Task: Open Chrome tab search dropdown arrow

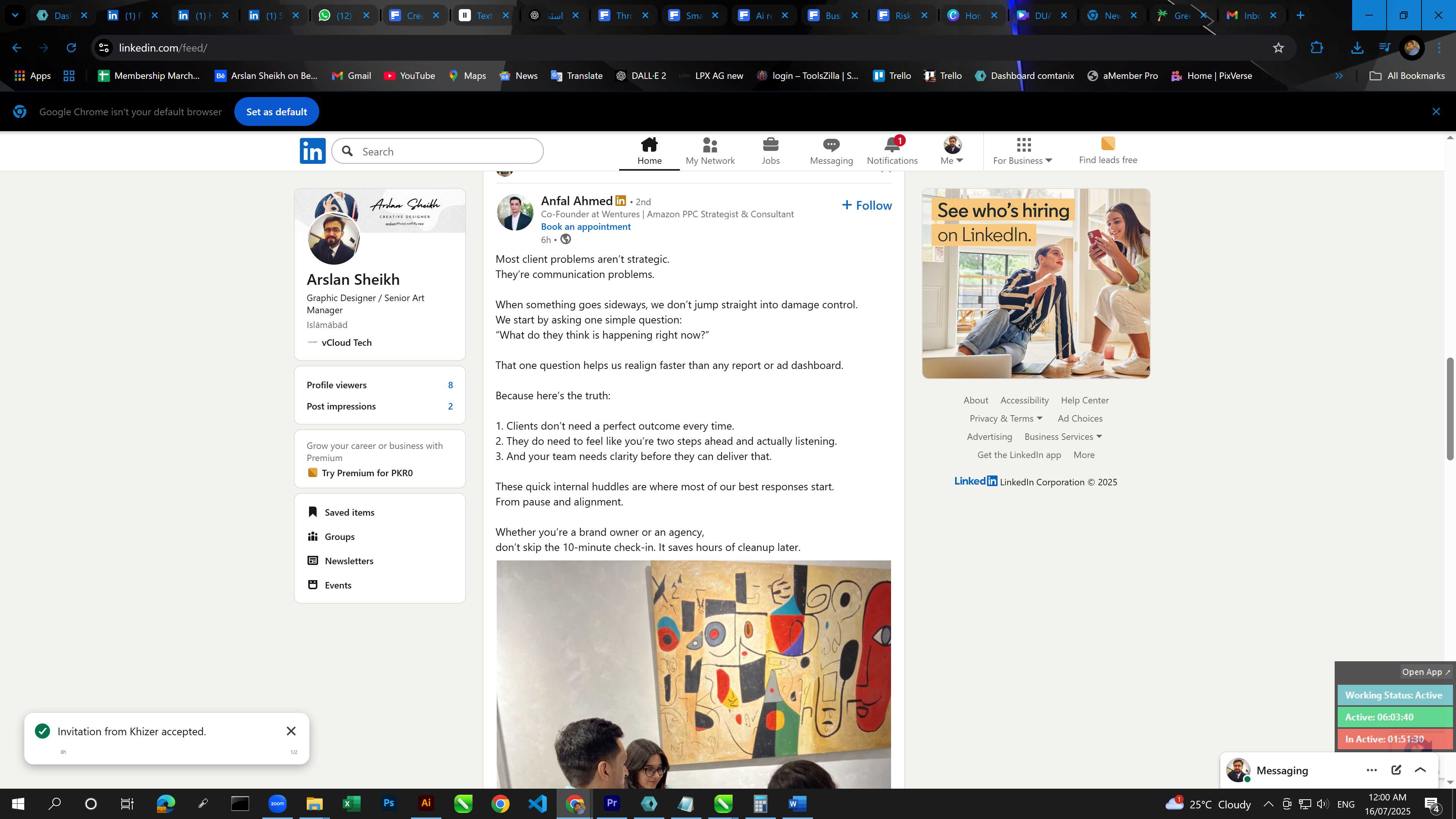Action: click(x=15, y=15)
